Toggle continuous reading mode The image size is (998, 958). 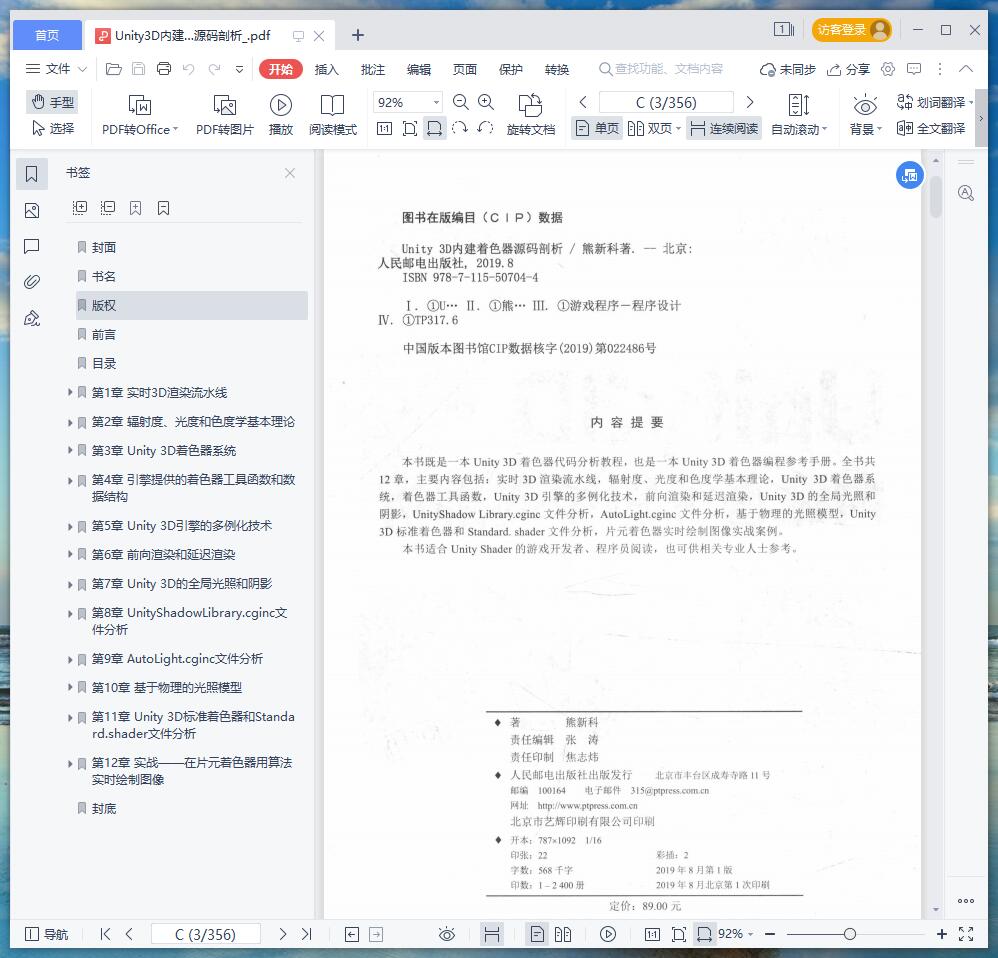coord(724,129)
